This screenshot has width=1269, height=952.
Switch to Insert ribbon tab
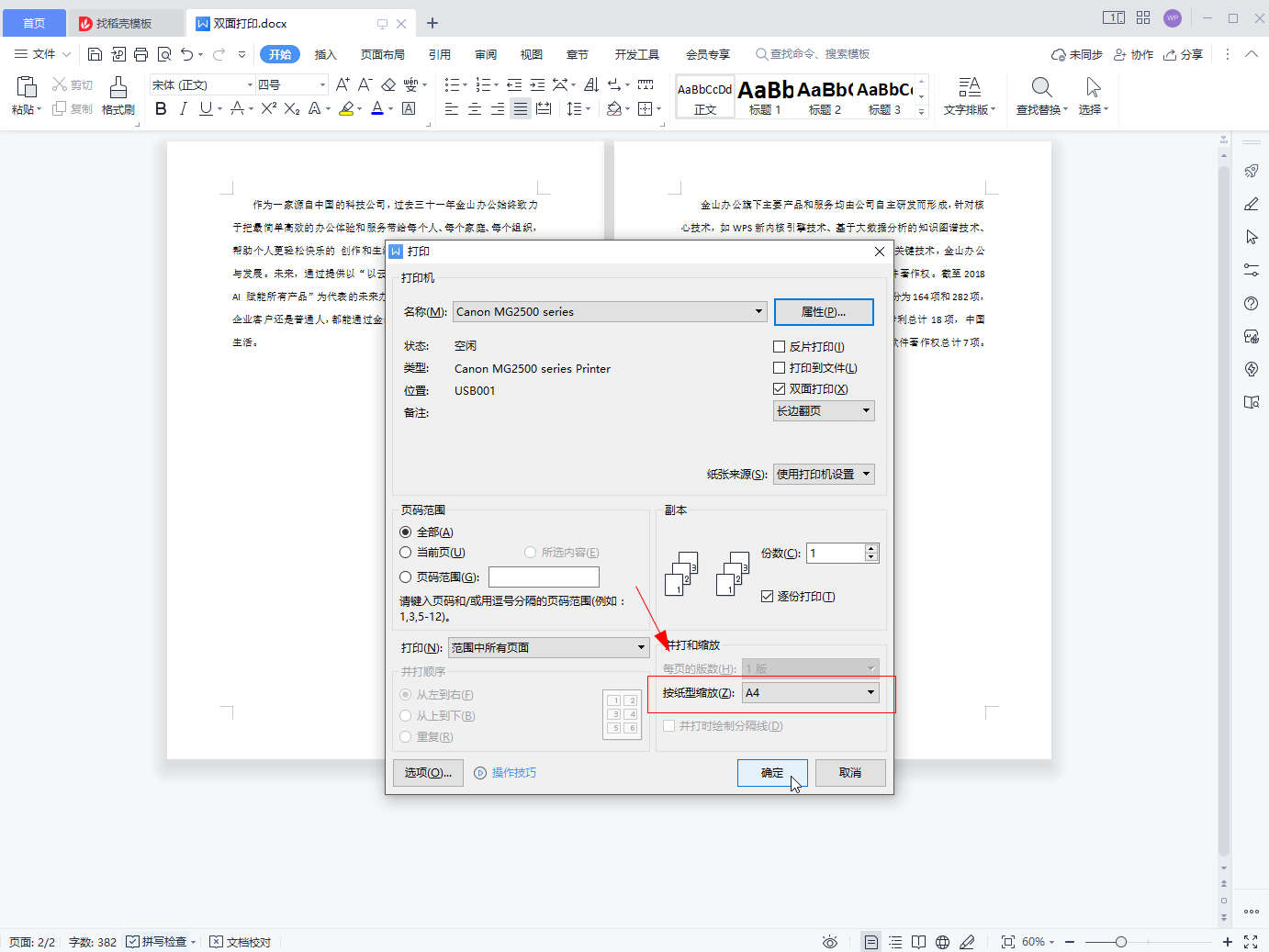point(325,54)
